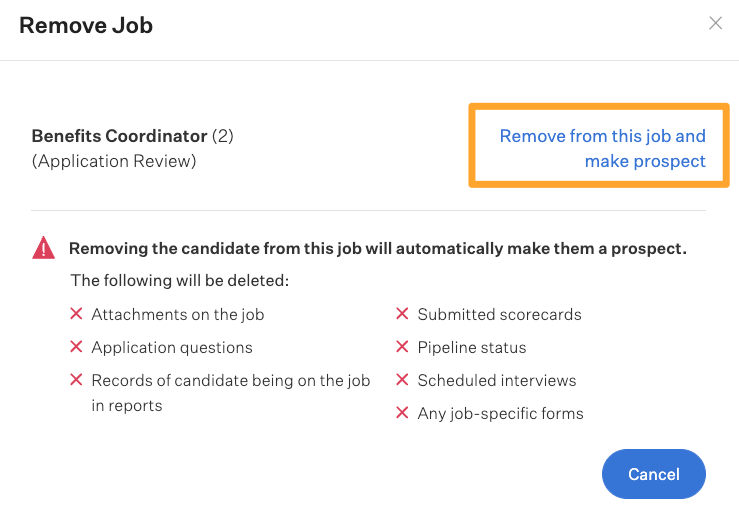Click the X beside Any job-specific forms
The height and width of the screenshot is (528, 739).
click(x=402, y=412)
